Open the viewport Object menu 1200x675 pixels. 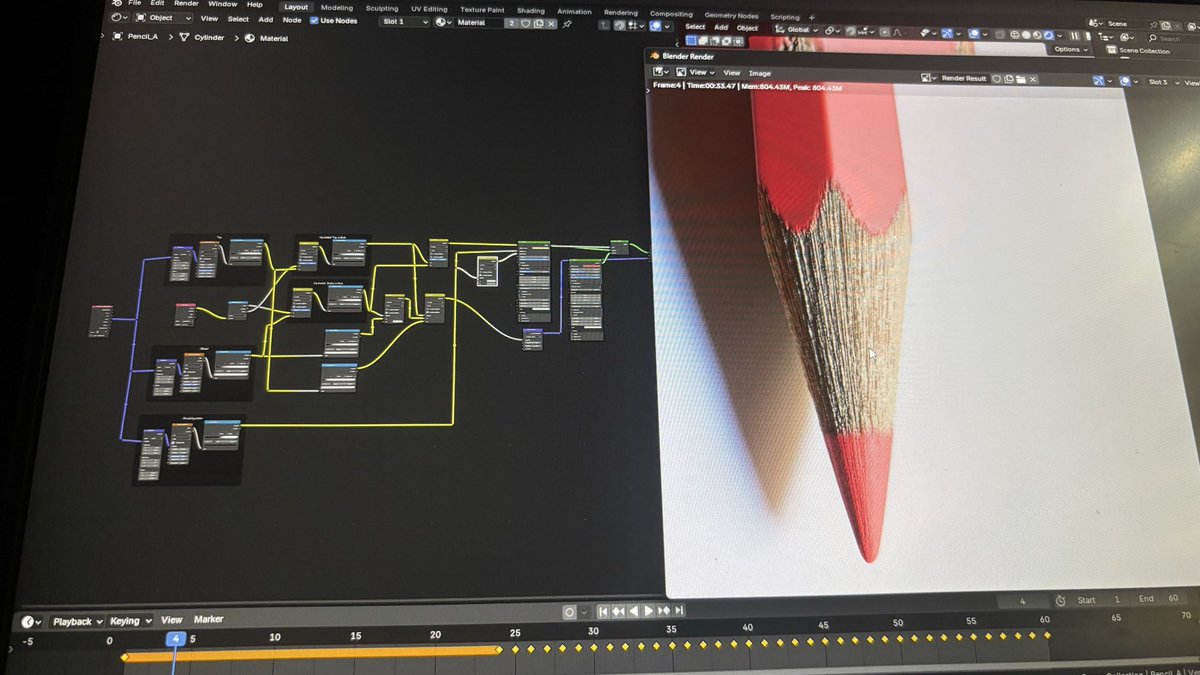pyautogui.click(x=747, y=28)
